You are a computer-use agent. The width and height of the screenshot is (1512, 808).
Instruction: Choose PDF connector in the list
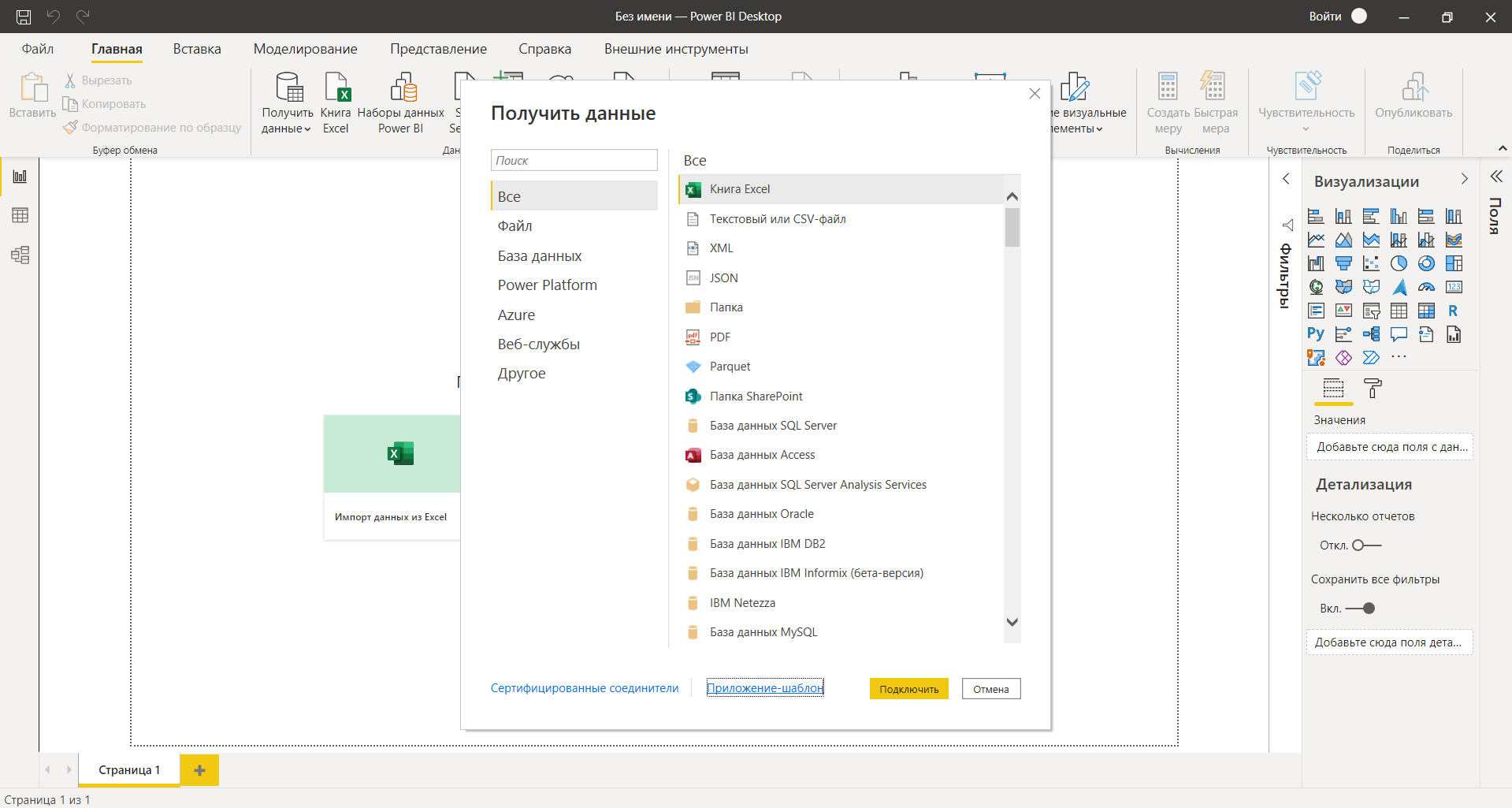841,337
